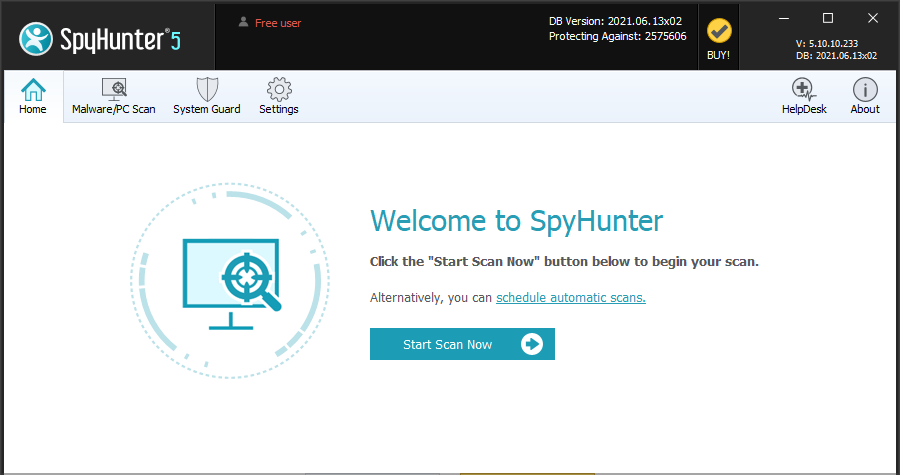Screen dimensions: 900x475
Task: Open the HelpDesk section
Action: pos(804,96)
